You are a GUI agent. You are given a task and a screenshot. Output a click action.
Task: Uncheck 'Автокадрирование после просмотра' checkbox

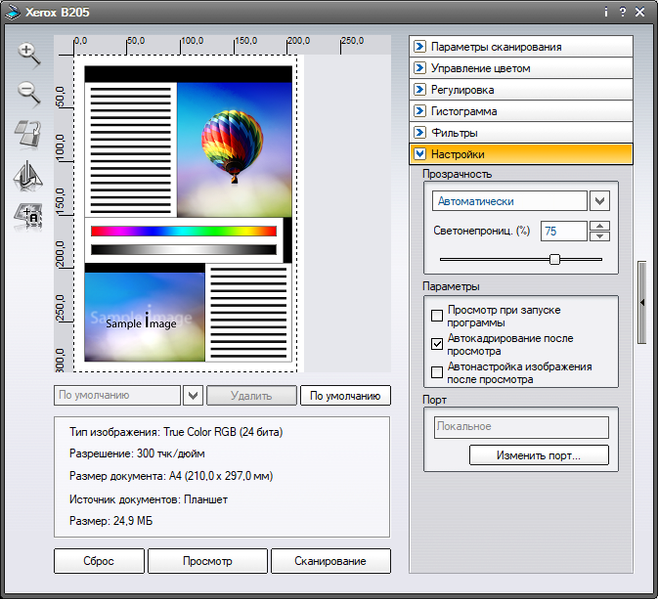pos(436,344)
